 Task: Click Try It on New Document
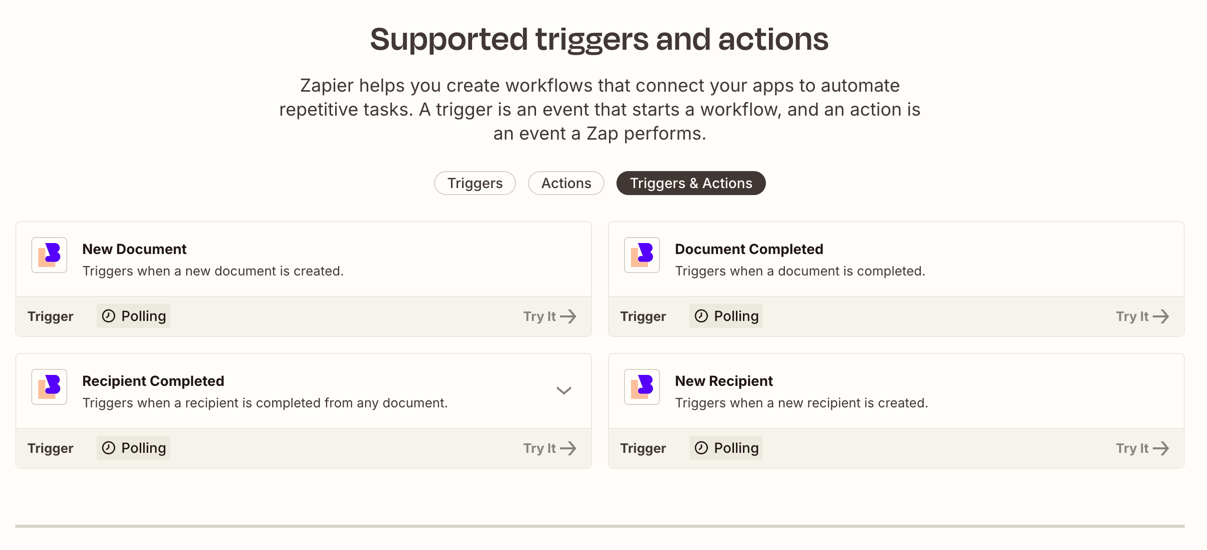click(550, 316)
